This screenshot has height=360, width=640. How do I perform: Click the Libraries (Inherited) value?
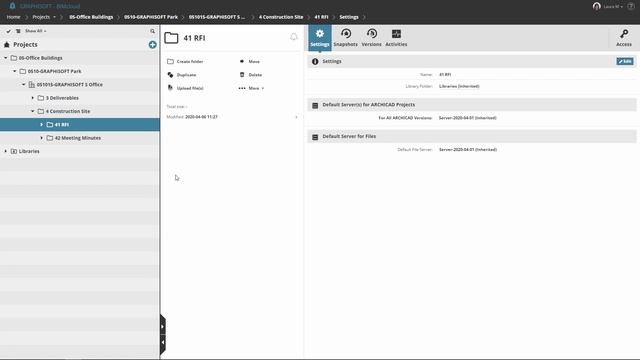[459, 86]
